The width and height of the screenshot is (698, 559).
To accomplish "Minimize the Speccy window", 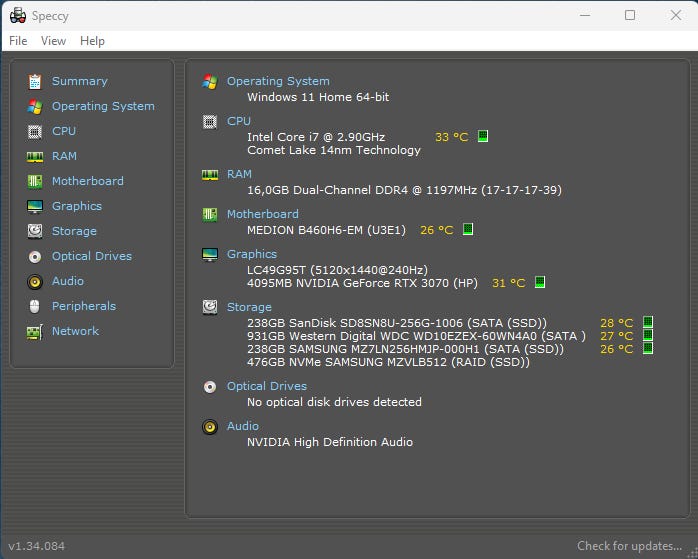I will pyautogui.click(x=585, y=16).
